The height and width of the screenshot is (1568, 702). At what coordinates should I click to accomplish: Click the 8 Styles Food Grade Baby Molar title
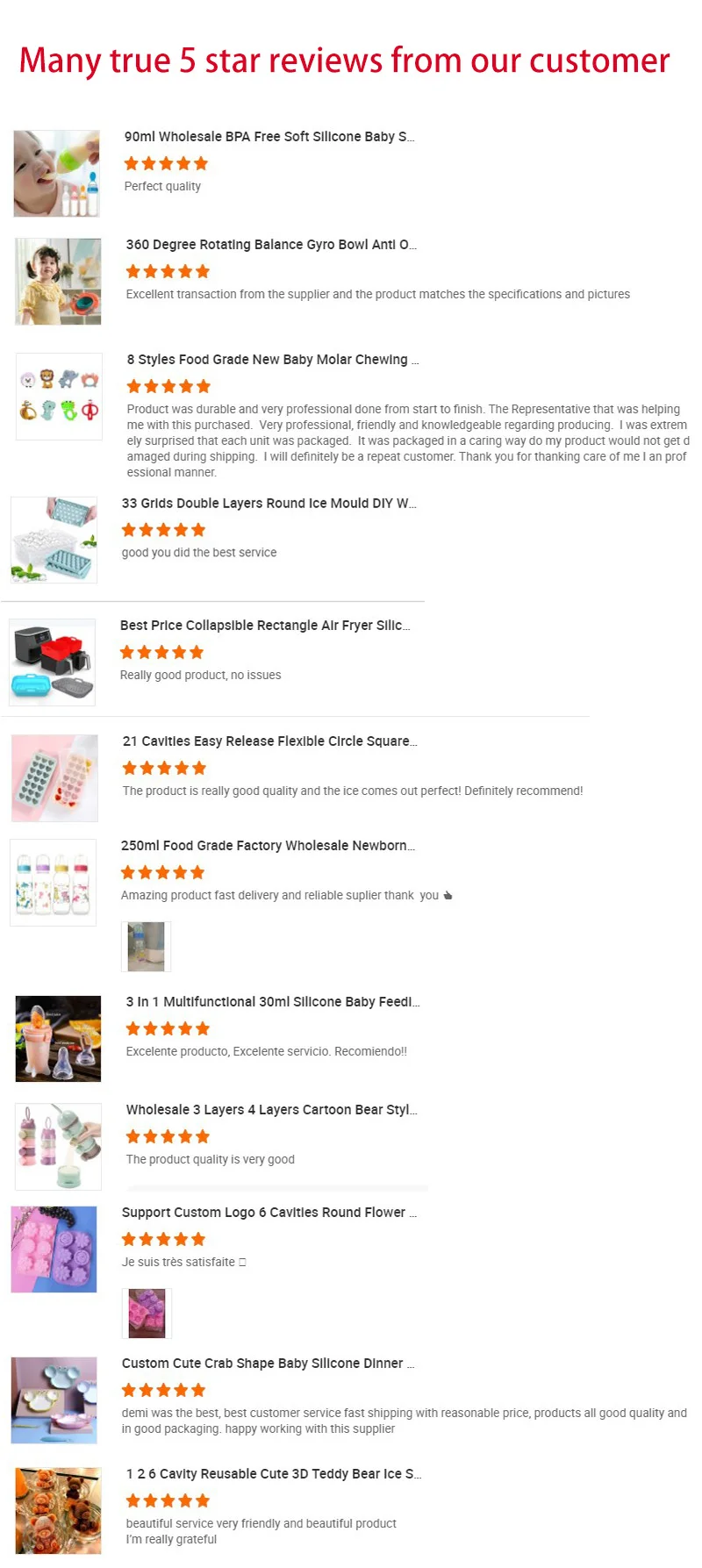(273, 360)
